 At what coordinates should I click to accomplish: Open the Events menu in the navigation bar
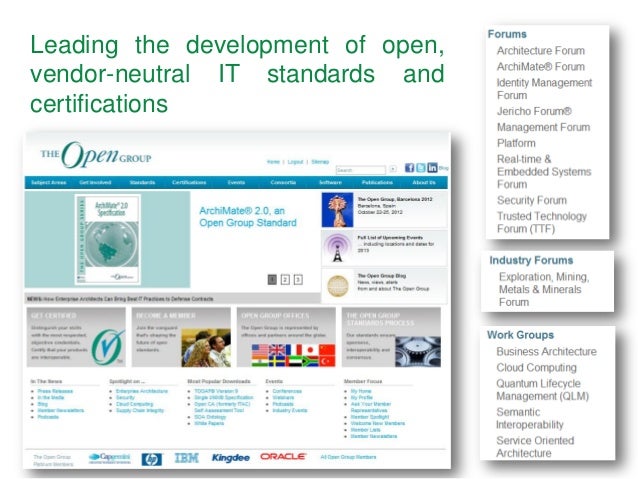pyautogui.click(x=236, y=182)
